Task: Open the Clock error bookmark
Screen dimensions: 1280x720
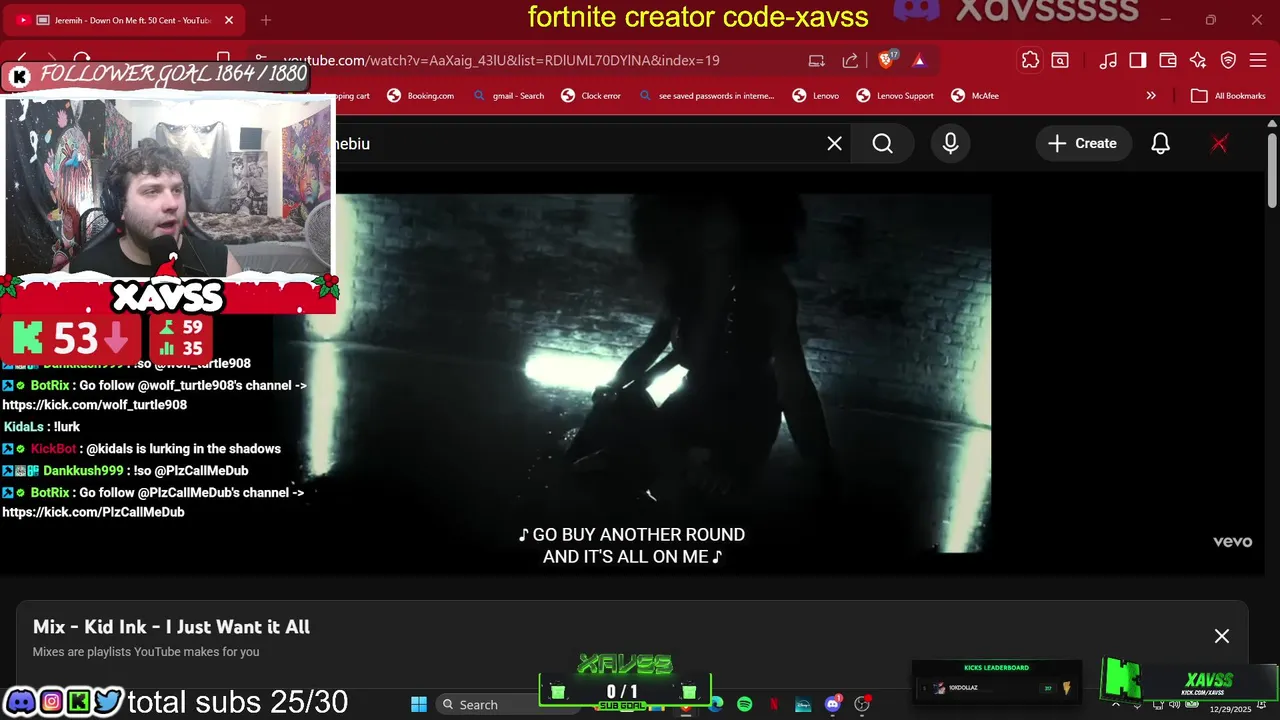Action: pyautogui.click(x=591, y=96)
